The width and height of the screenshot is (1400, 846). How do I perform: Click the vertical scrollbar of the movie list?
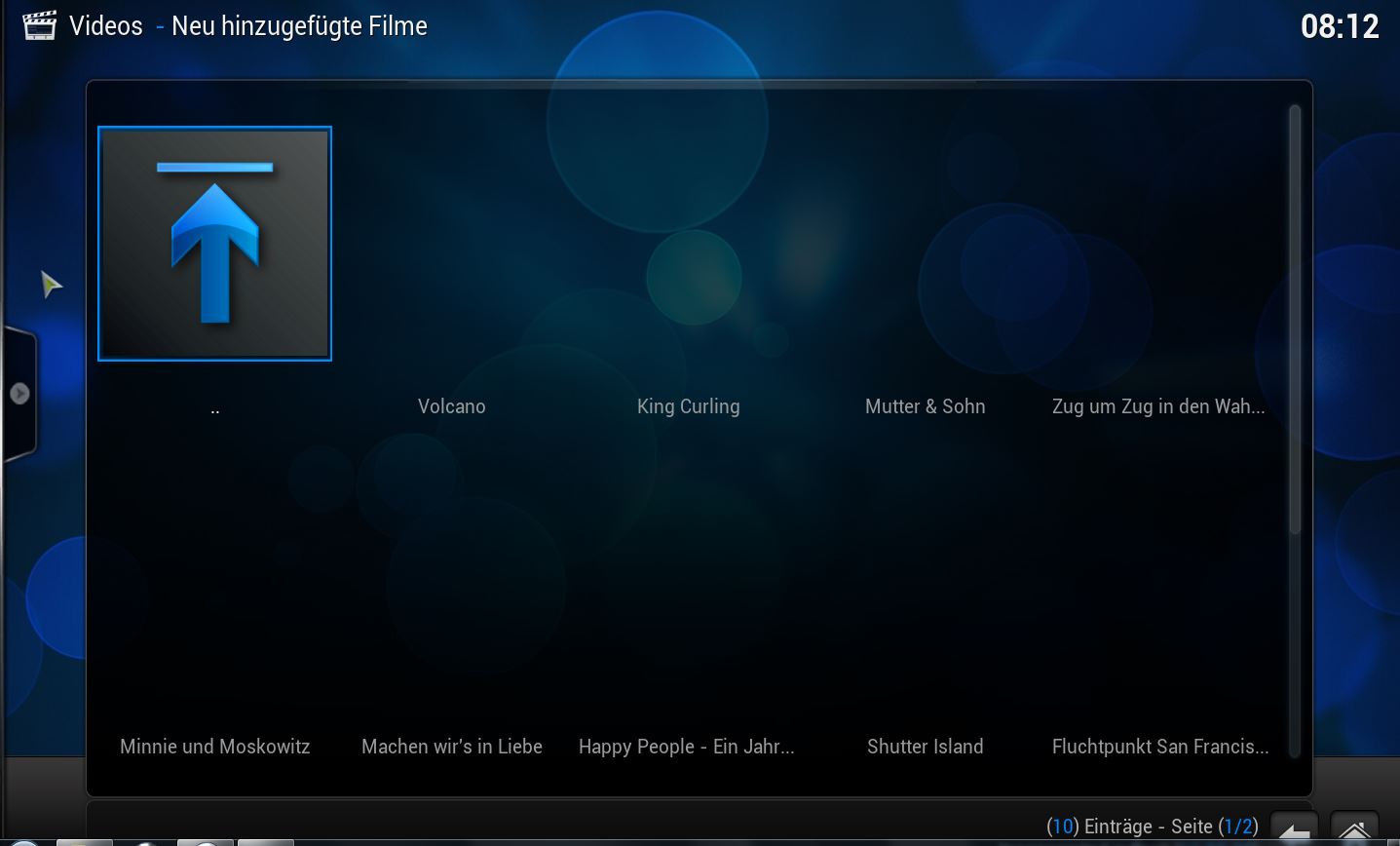pos(1295,431)
